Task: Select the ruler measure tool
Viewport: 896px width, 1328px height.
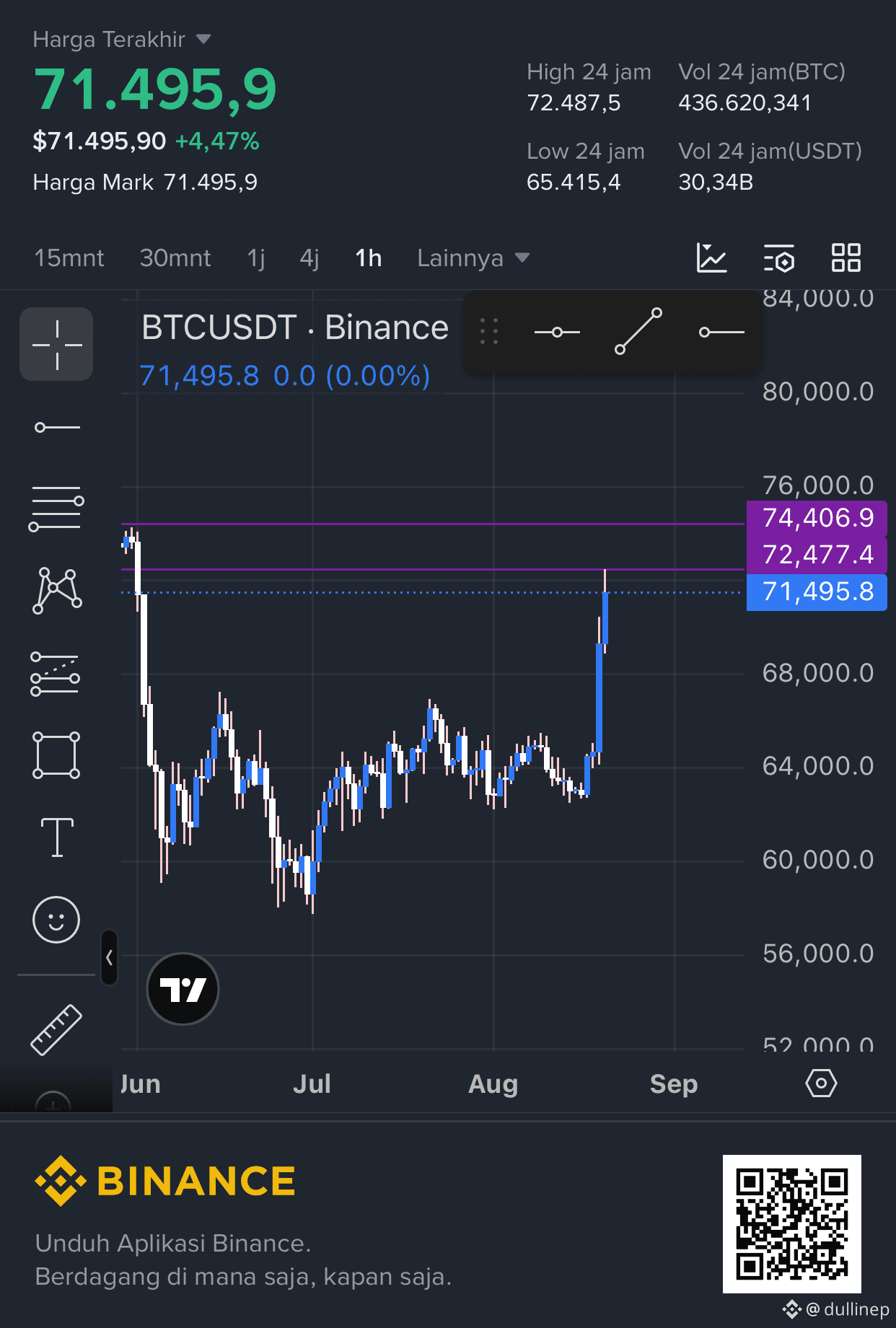Action: point(56,1030)
